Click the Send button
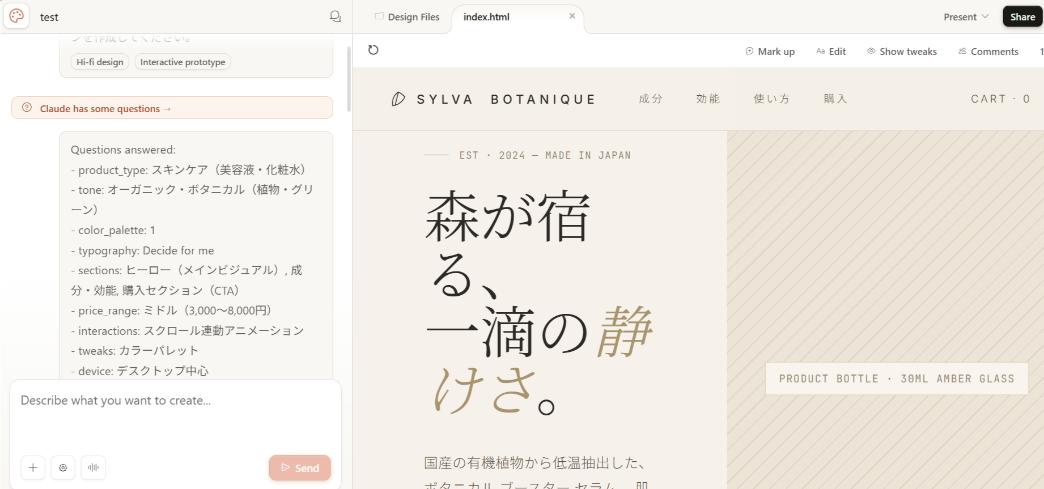The width and height of the screenshot is (1044, 489). pyautogui.click(x=300, y=468)
